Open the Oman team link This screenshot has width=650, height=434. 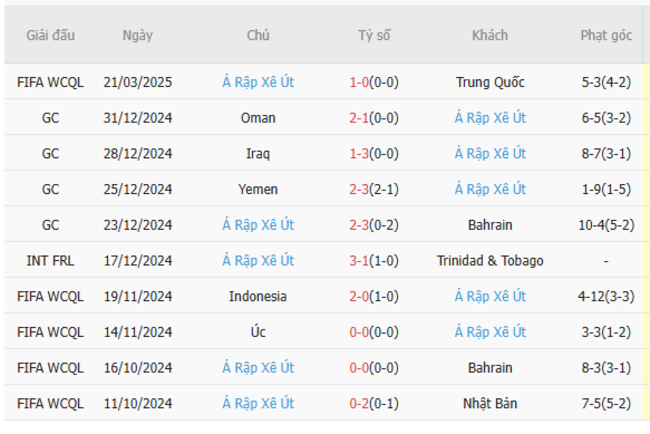pos(258,118)
